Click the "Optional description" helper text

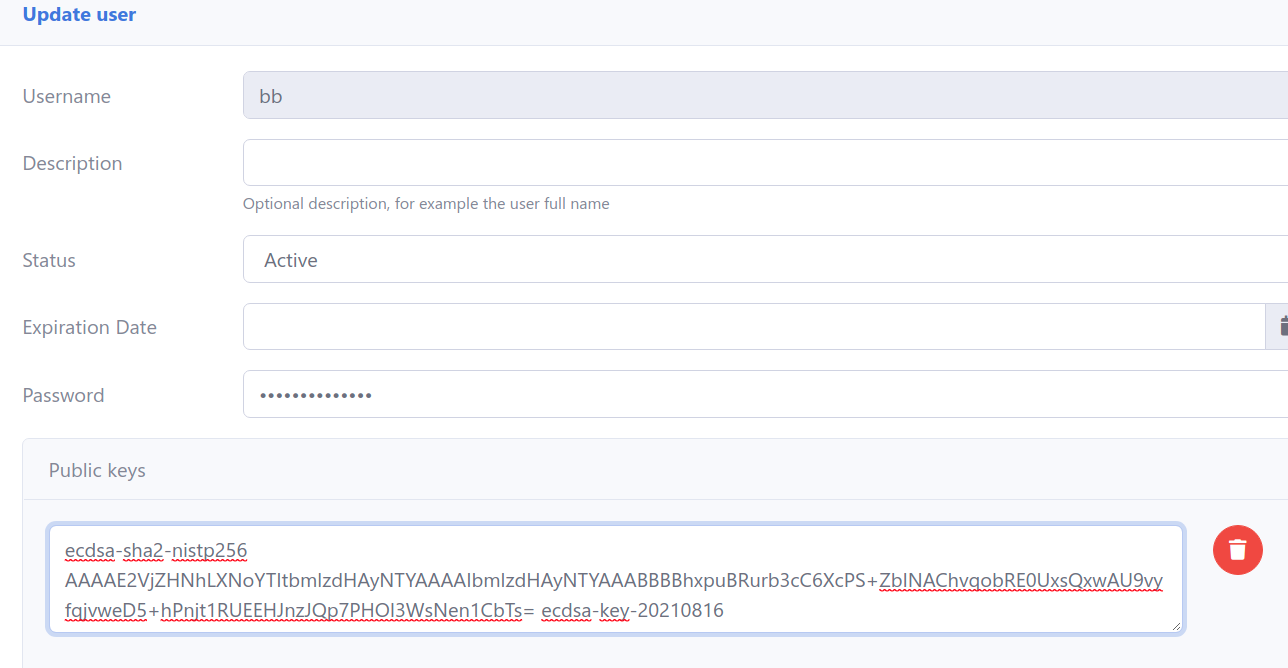pyautogui.click(x=426, y=203)
